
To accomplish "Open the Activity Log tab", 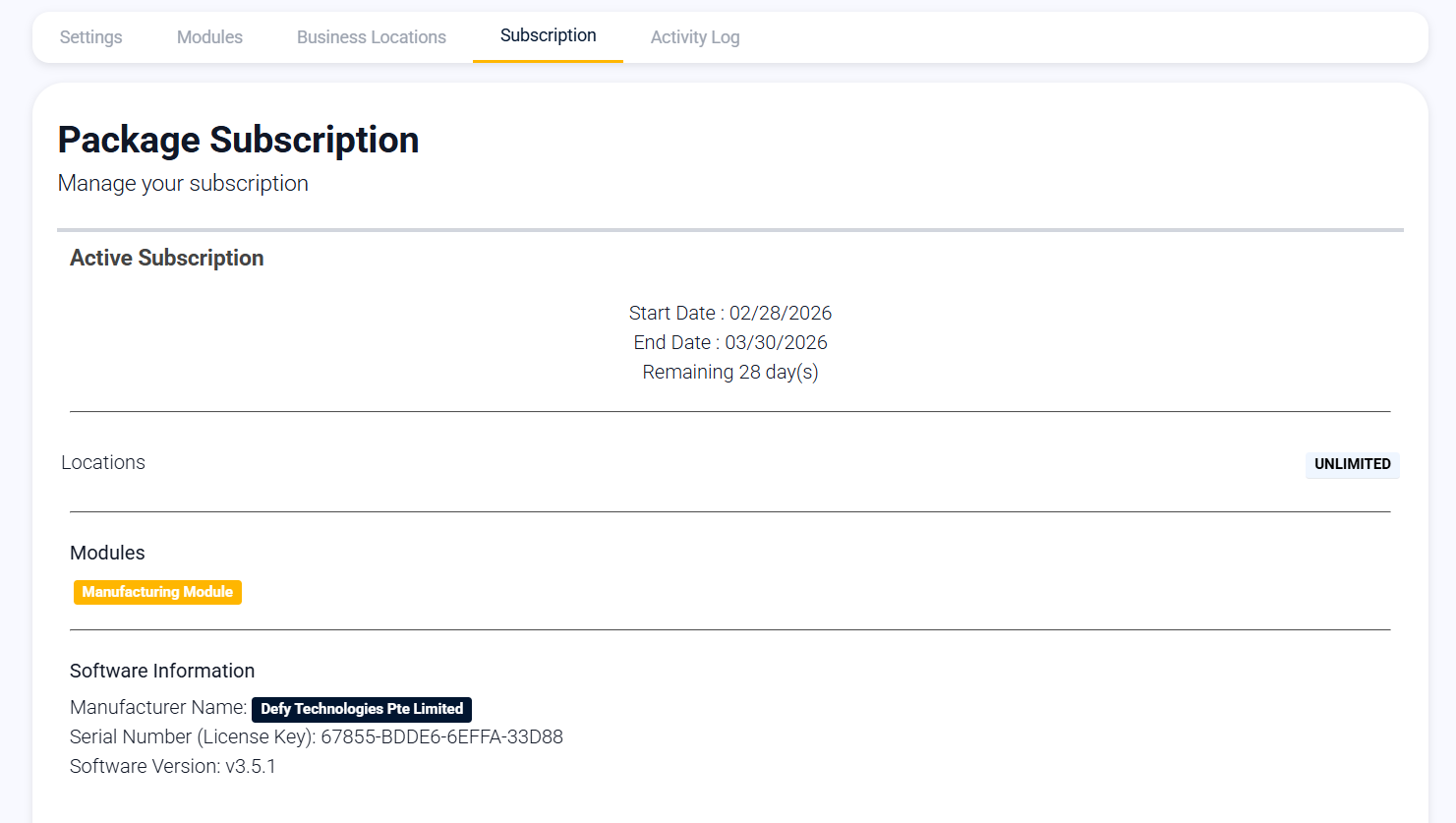I will 694,37.
